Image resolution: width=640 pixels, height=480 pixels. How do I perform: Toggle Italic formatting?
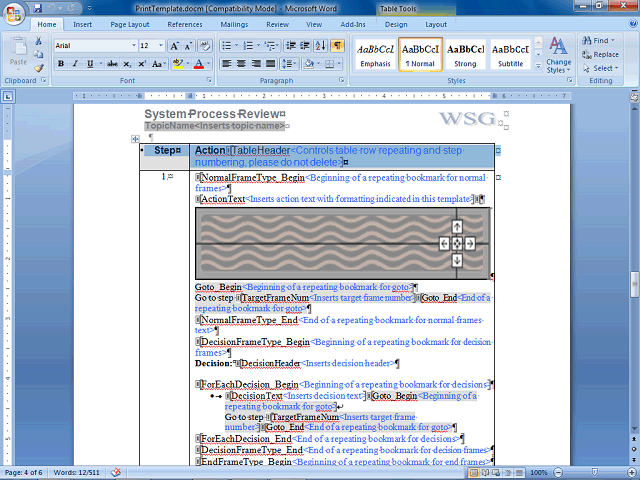[x=75, y=64]
